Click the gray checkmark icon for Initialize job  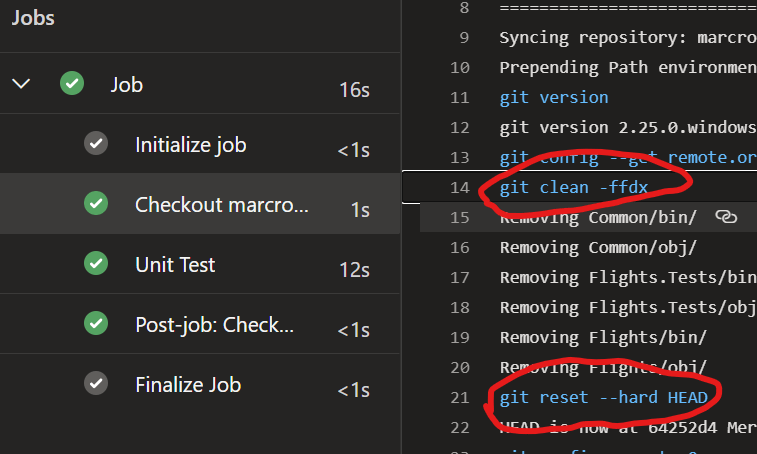[x=96, y=144]
